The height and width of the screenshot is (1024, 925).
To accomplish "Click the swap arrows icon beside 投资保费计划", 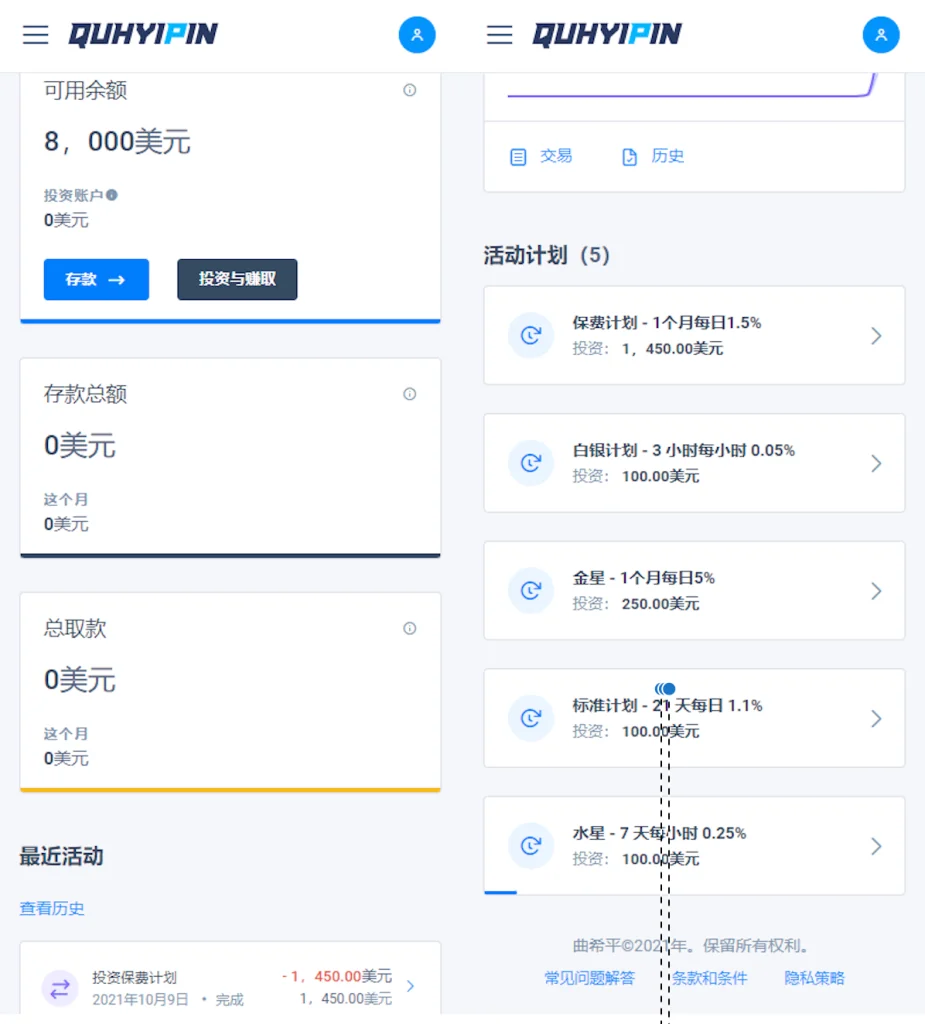I will click(x=60, y=988).
